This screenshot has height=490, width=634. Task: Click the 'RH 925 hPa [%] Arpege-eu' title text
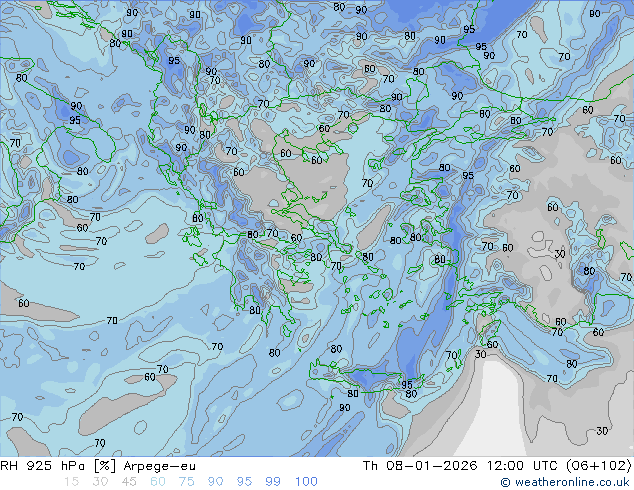click(98, 466)
